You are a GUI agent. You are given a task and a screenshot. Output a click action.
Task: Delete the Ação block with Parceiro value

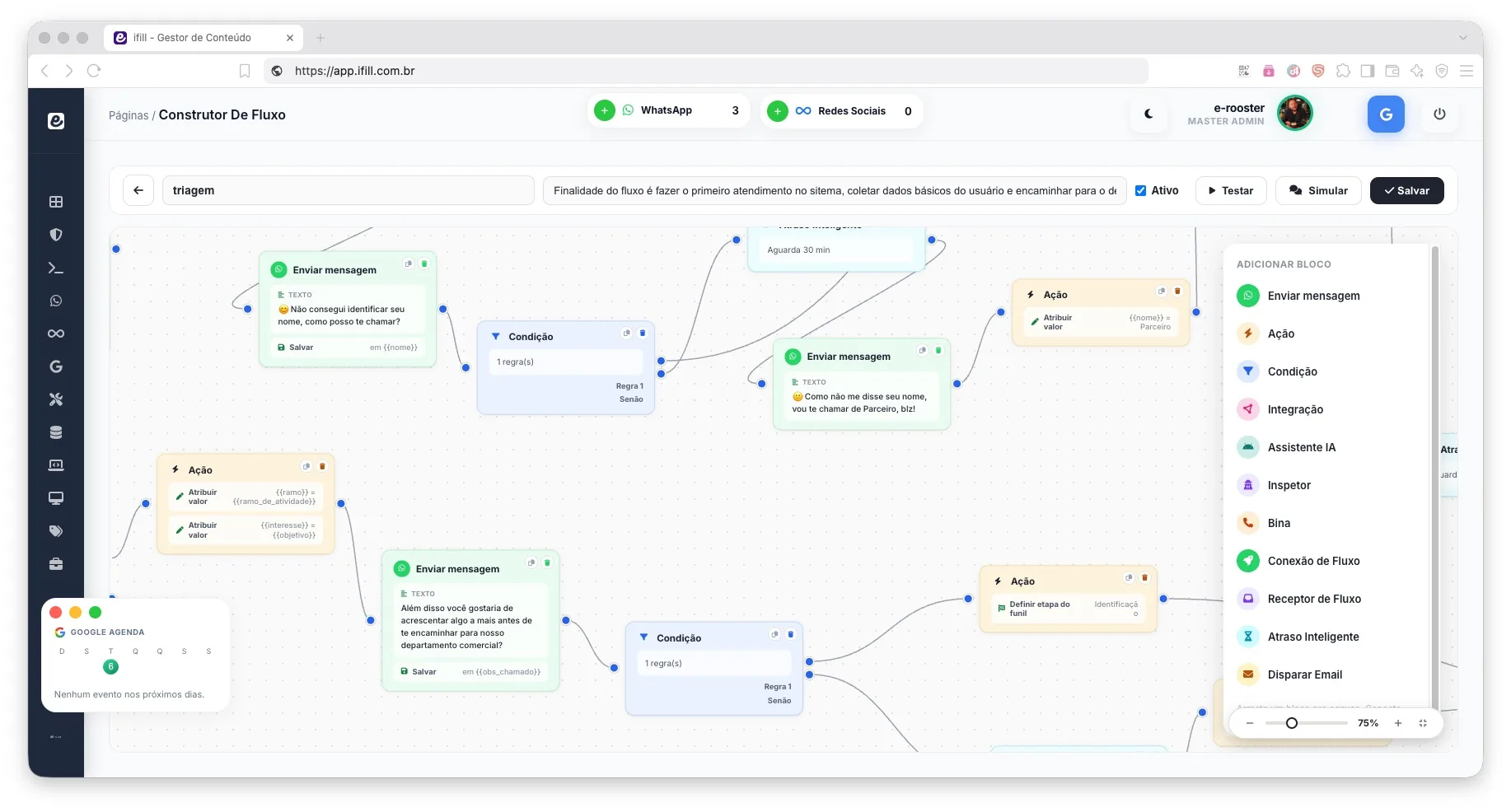[1177, 291]
